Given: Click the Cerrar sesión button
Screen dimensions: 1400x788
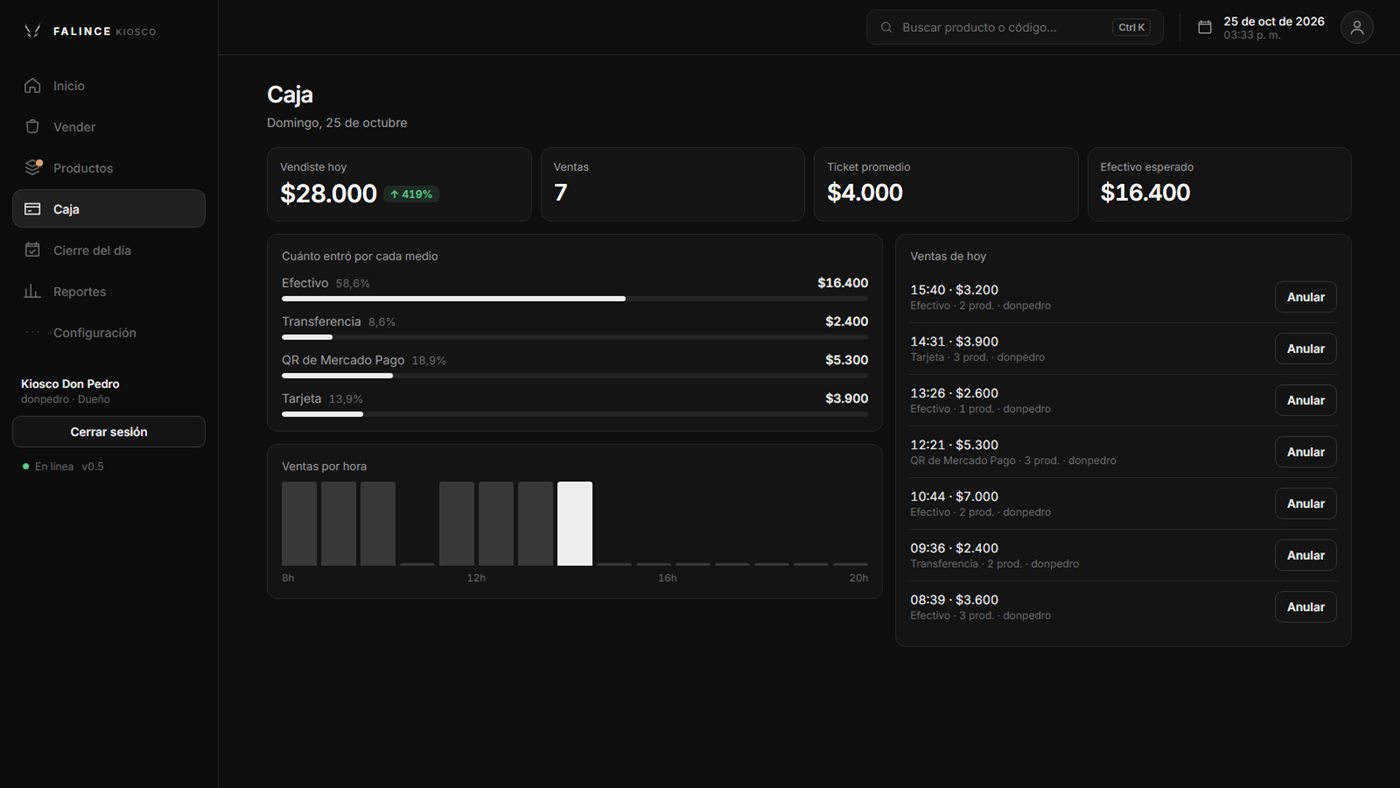Looking at the screenshot, I should [x=109, y=432].
